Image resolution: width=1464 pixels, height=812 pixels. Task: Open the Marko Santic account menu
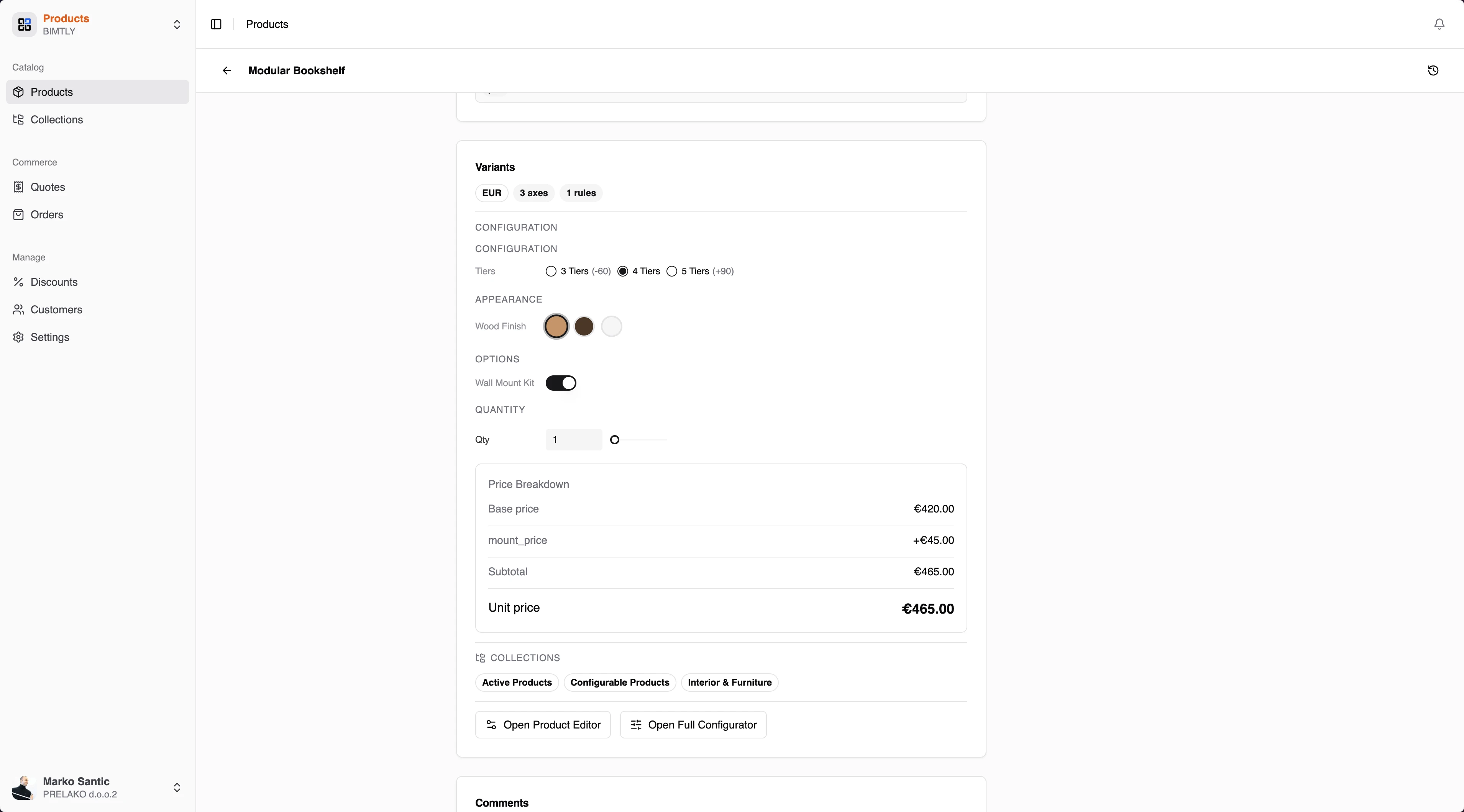tap(177, 787)
